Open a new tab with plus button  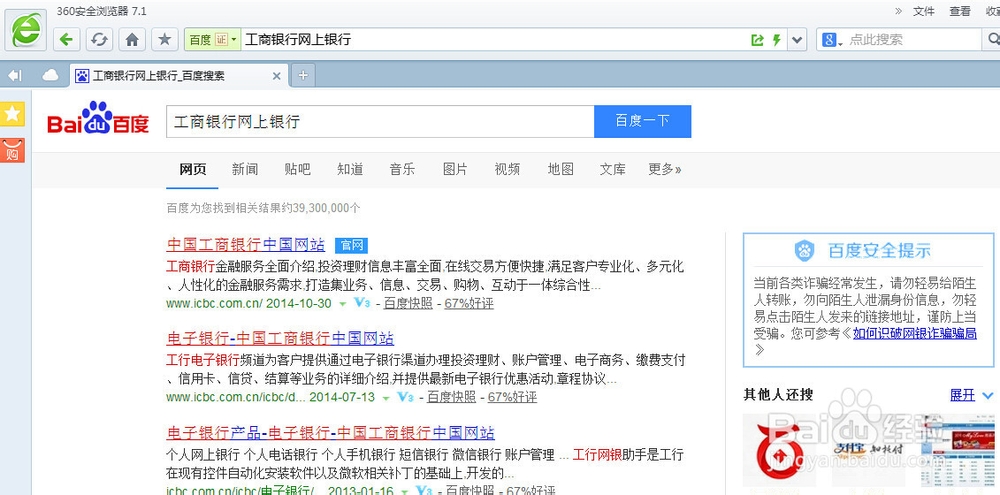click(303, 75)
